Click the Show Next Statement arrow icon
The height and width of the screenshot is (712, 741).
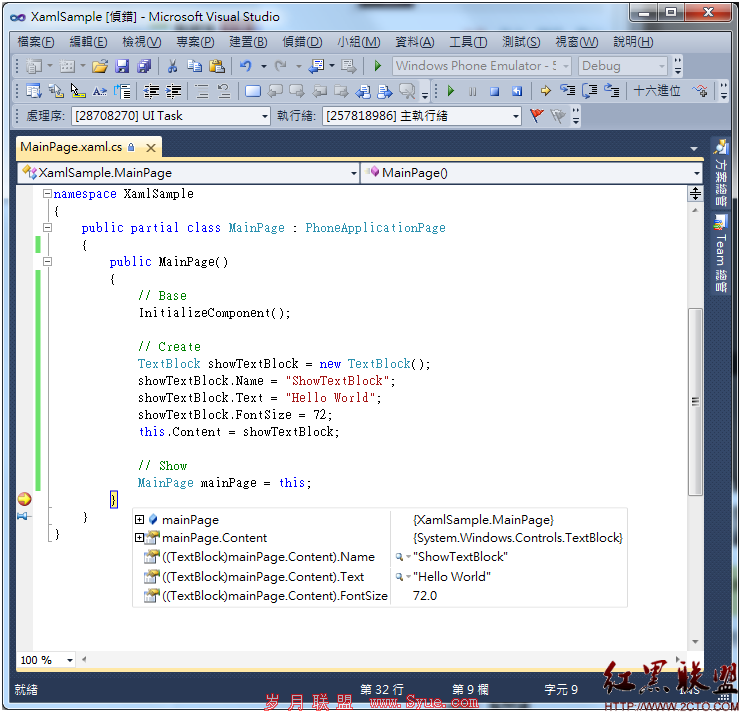545,91
